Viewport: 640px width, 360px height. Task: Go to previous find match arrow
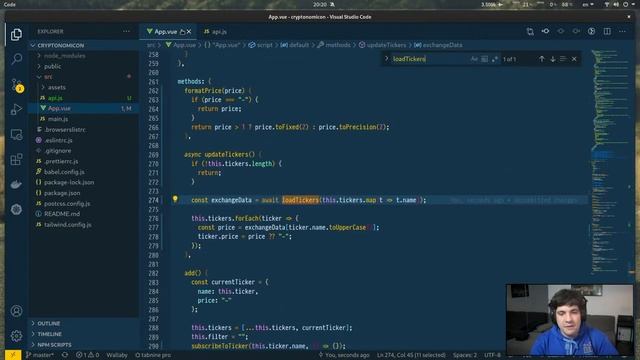tap(542, 59)
